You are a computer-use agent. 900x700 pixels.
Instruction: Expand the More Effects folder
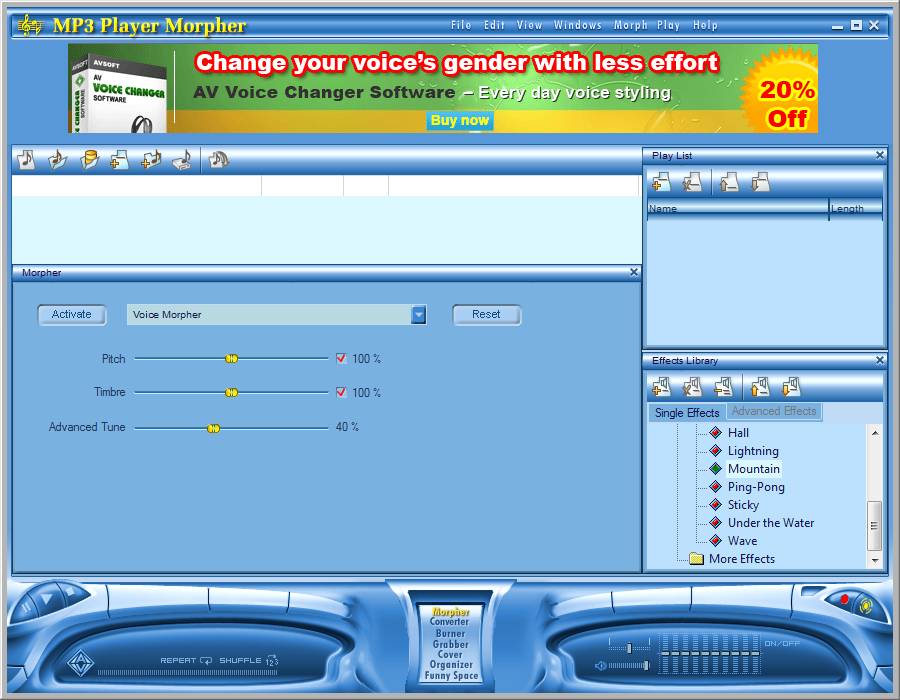[x=732, y=558]
